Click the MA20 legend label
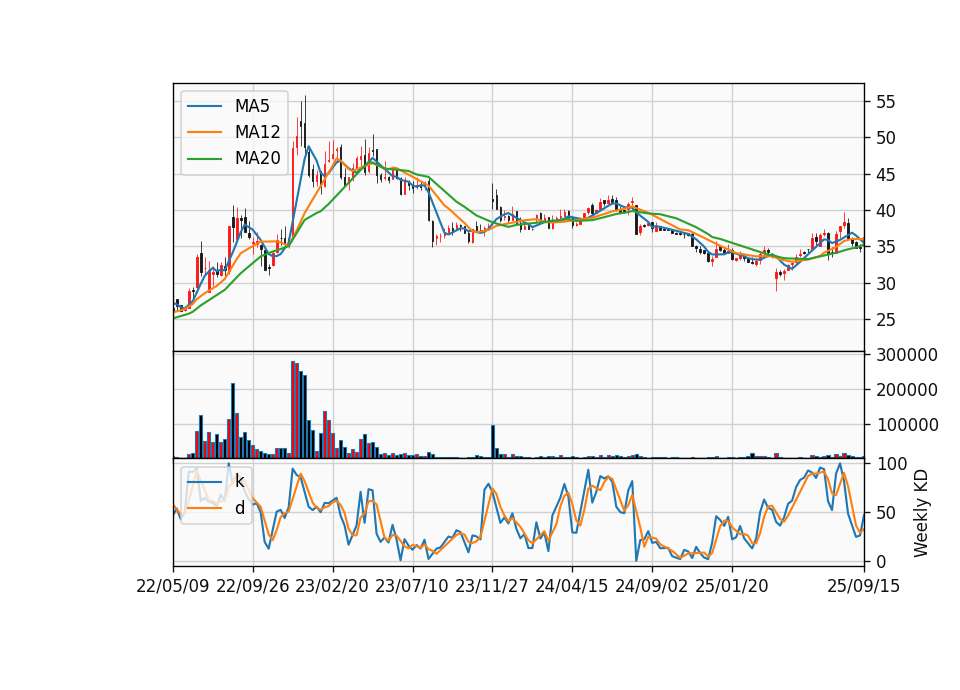The height and width of the screenshot is (690, 960). tap(257, 158)
